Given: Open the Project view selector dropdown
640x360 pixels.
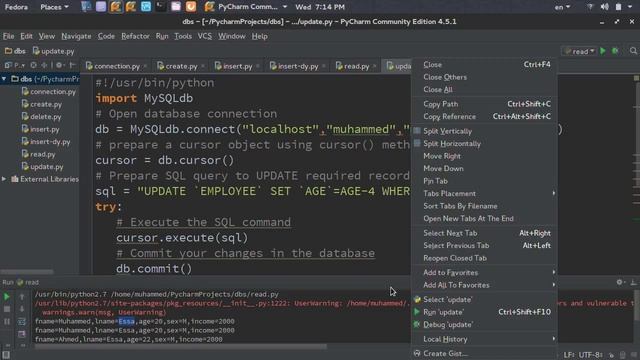Looking at the screenshot, I should (15, 65).
